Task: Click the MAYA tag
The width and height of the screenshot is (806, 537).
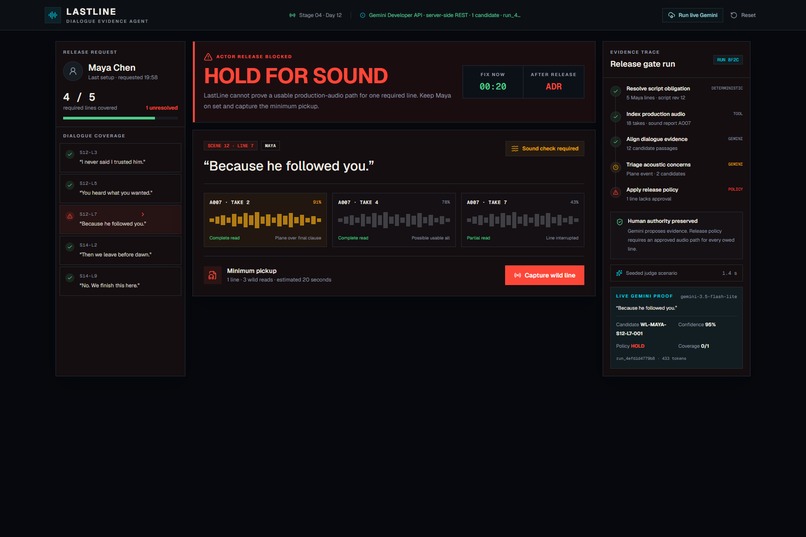Action: (x=270, y=146)
